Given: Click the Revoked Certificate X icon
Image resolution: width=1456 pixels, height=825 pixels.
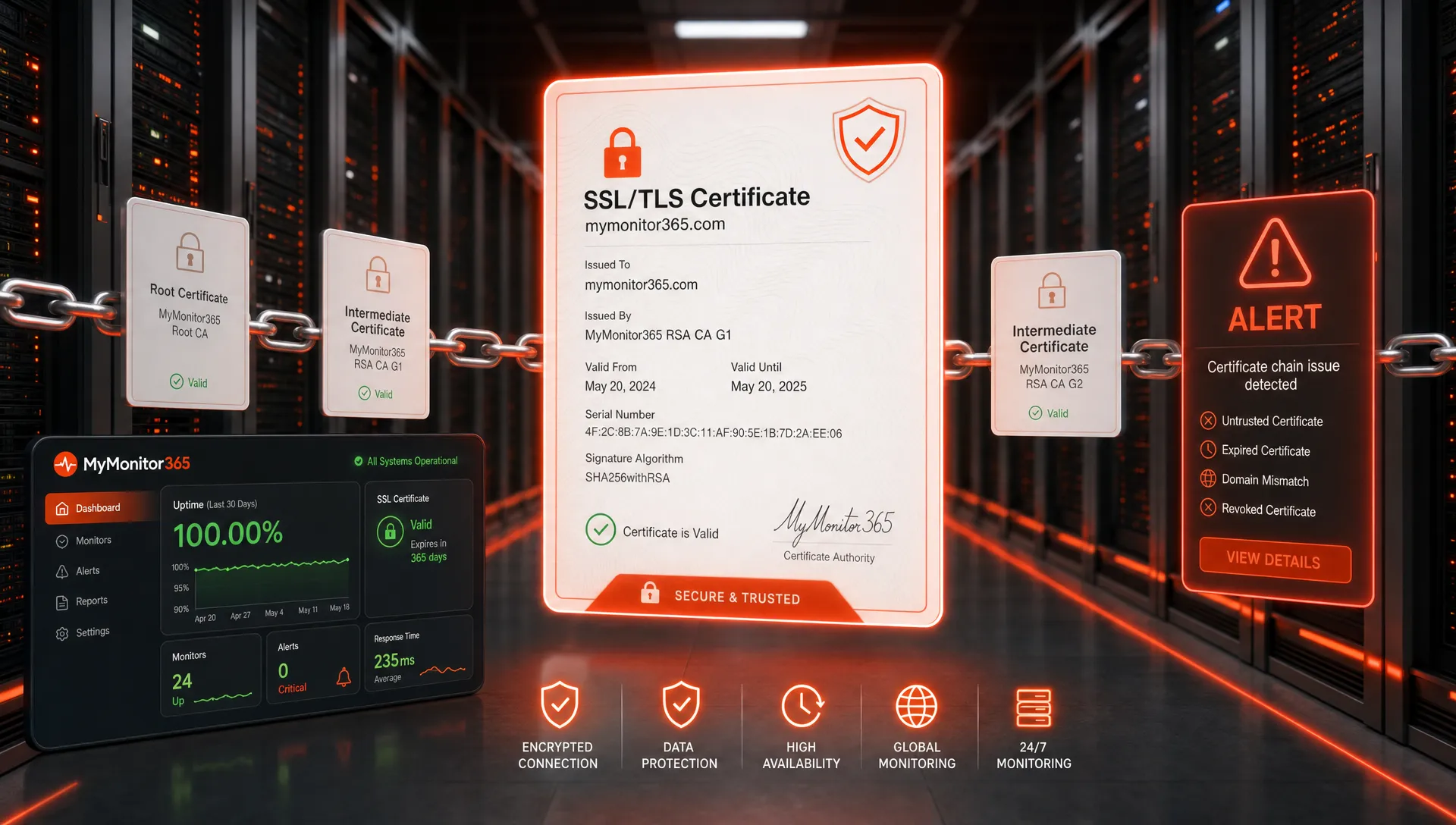Looking at the screenshot, I should click(1208, 507).
